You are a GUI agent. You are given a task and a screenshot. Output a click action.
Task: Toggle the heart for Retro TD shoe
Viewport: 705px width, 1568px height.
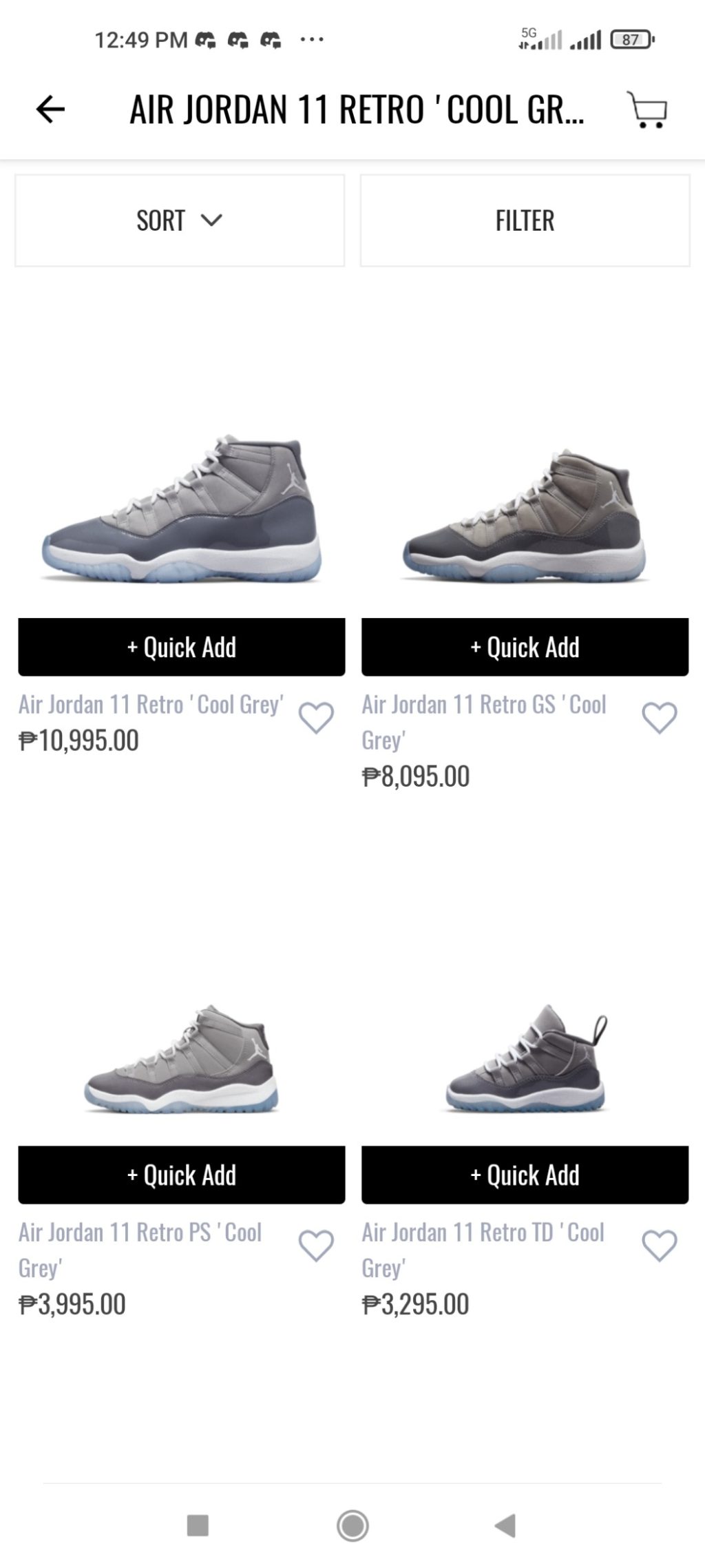pyautogui.click(x=659, y=1246)
